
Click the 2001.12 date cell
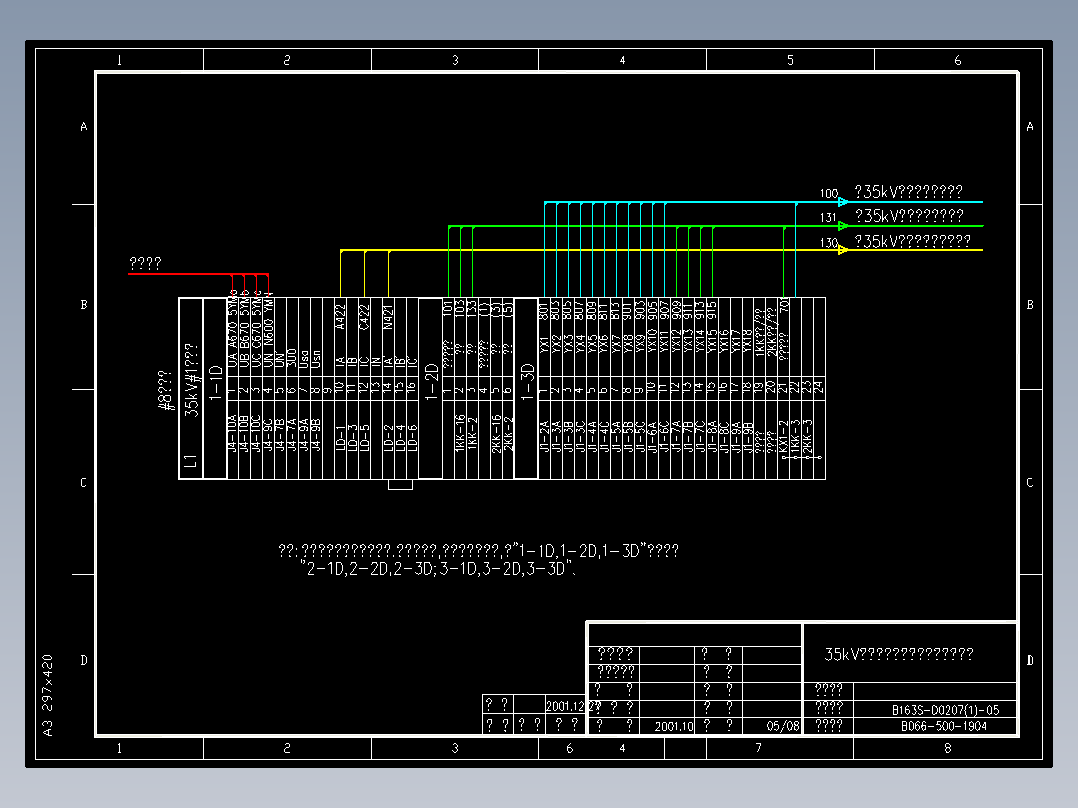(x=564, y=706)
